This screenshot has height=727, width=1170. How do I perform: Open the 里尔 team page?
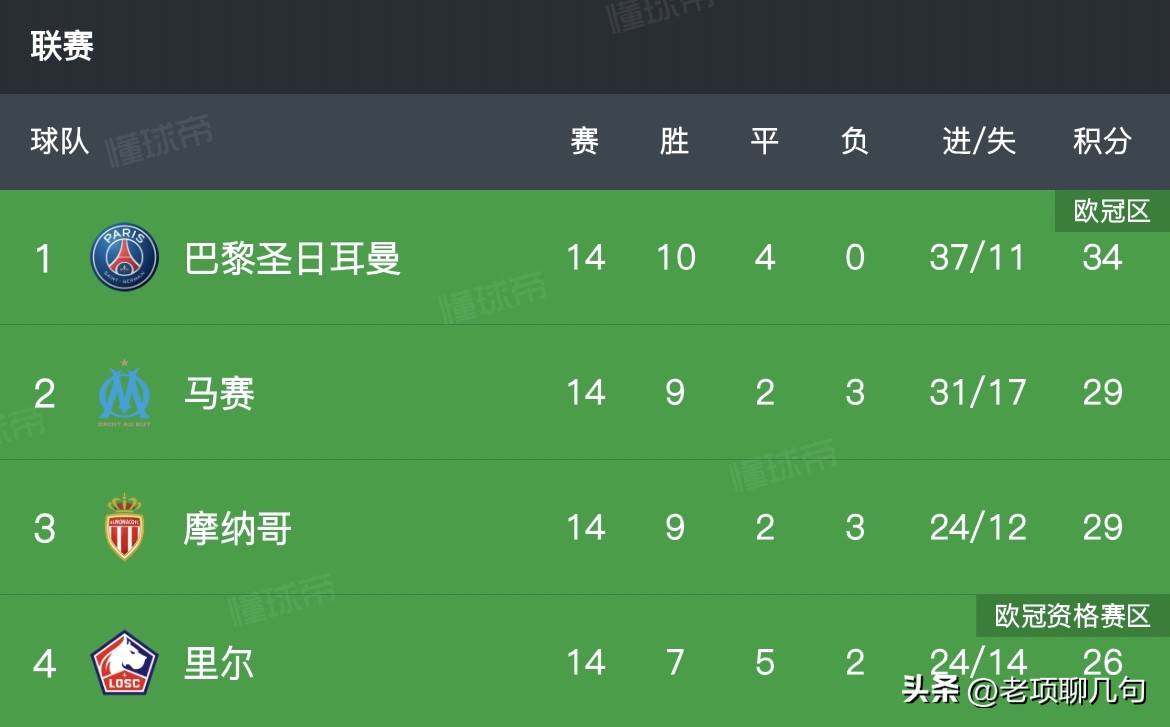pos(220,661)
